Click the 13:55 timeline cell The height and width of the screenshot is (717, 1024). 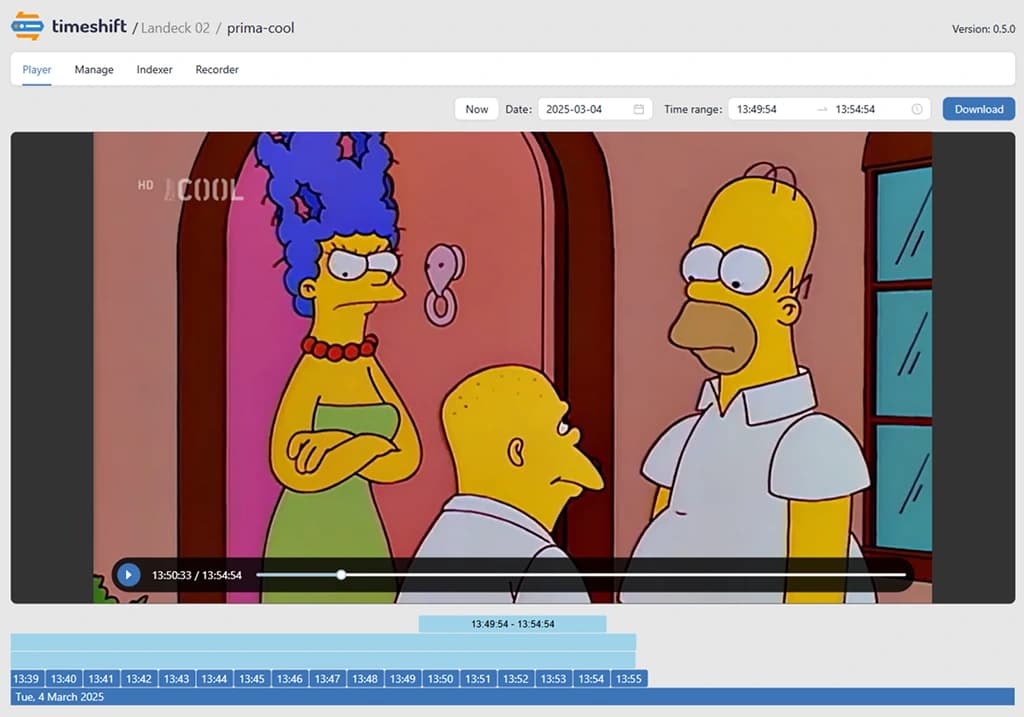click(629, 679)
